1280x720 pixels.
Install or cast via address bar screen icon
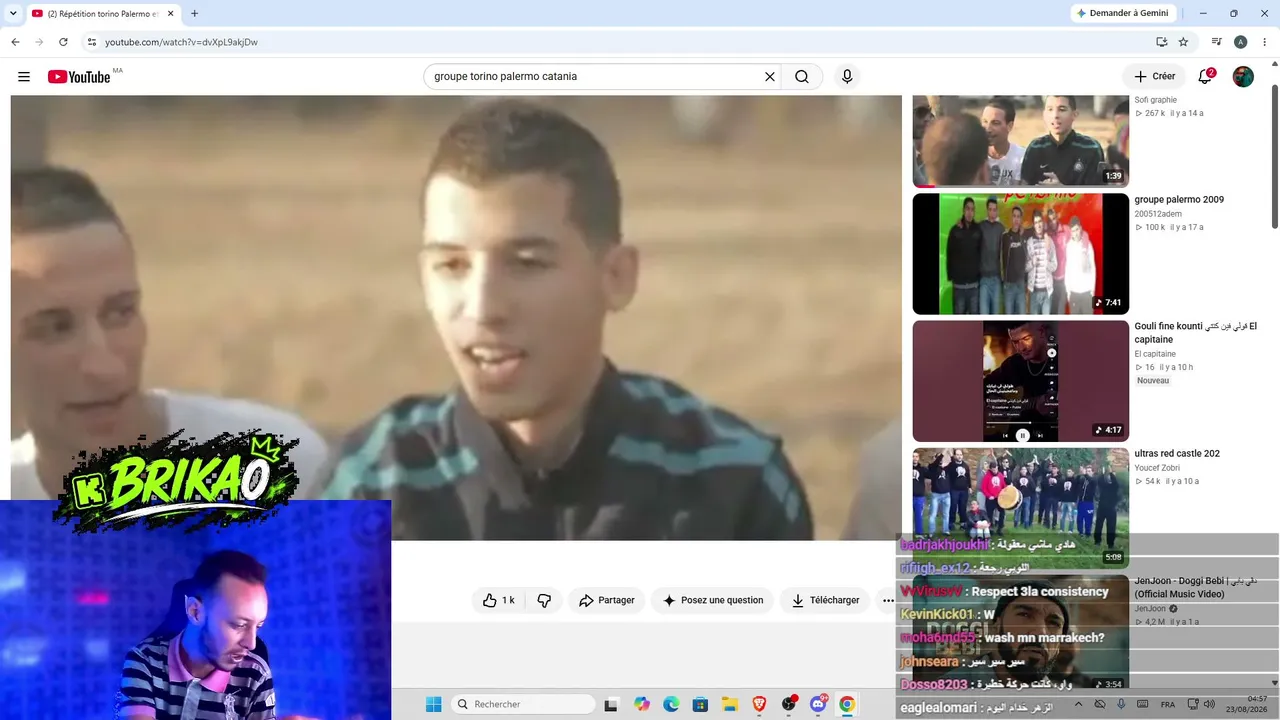[x=1161, y=42]
